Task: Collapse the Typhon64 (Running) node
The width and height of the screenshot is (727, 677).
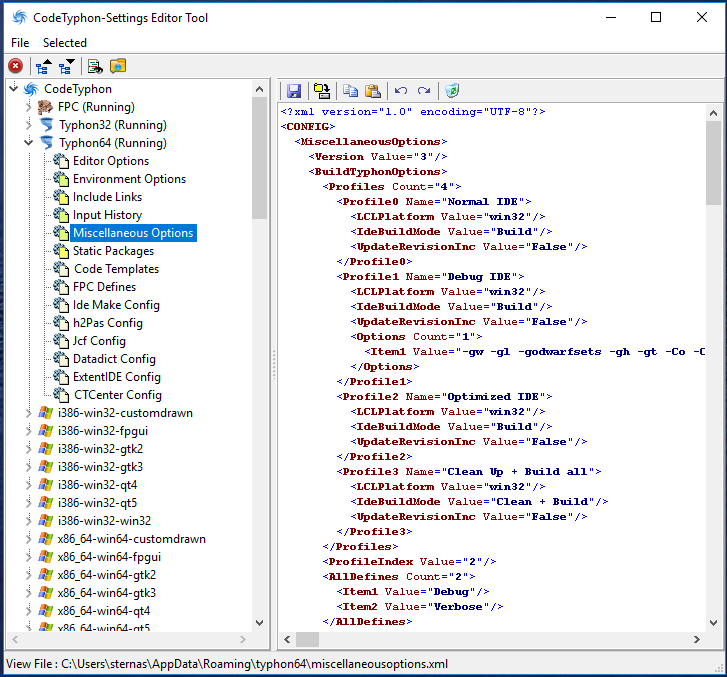Action: pos(29,142)
